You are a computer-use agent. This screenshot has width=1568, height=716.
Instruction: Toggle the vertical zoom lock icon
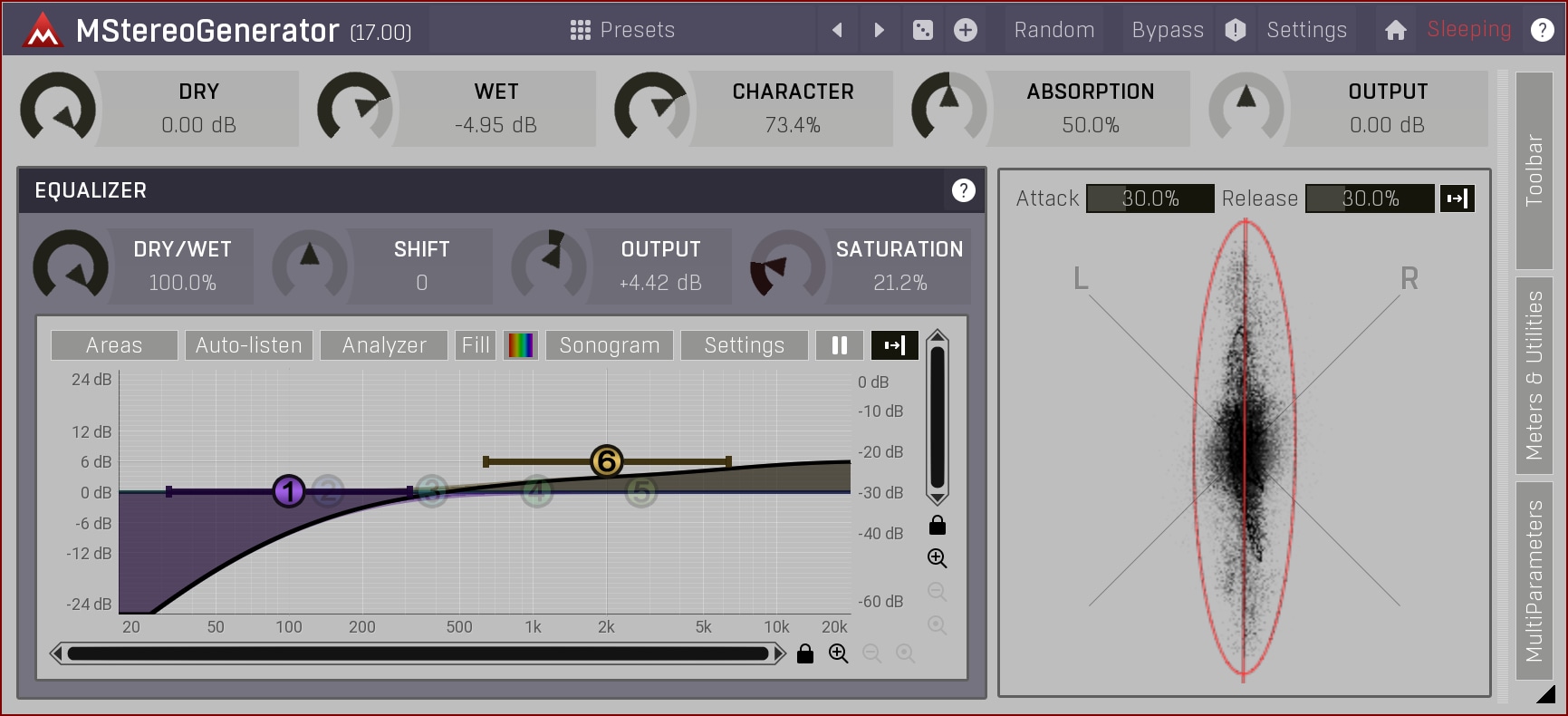938,526
